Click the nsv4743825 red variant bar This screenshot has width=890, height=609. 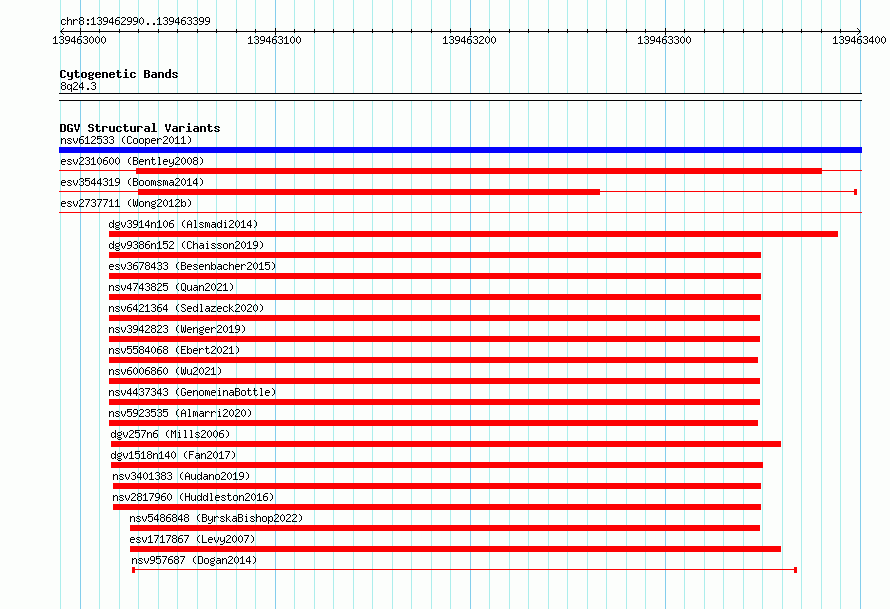[x=435, y=297]
